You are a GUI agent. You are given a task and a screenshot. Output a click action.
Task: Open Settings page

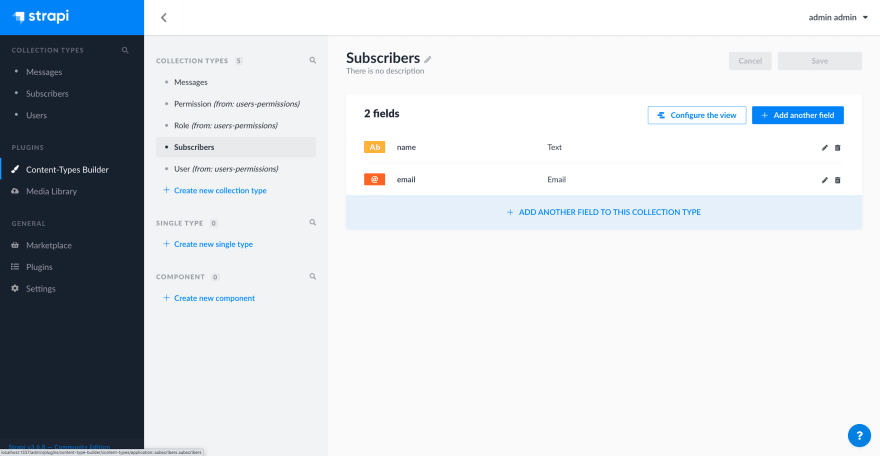(x=40, y=288)
